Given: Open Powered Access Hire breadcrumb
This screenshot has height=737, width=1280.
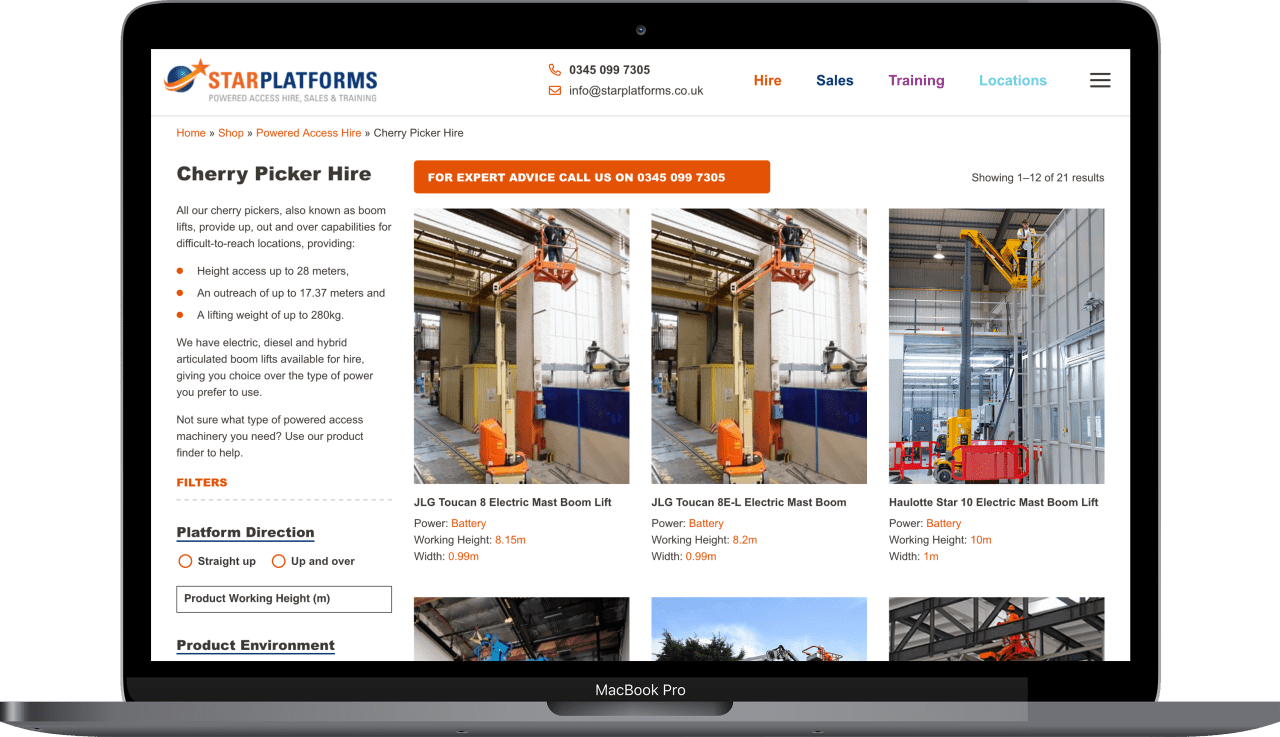Looking at the screenshot, I should 309,133.
